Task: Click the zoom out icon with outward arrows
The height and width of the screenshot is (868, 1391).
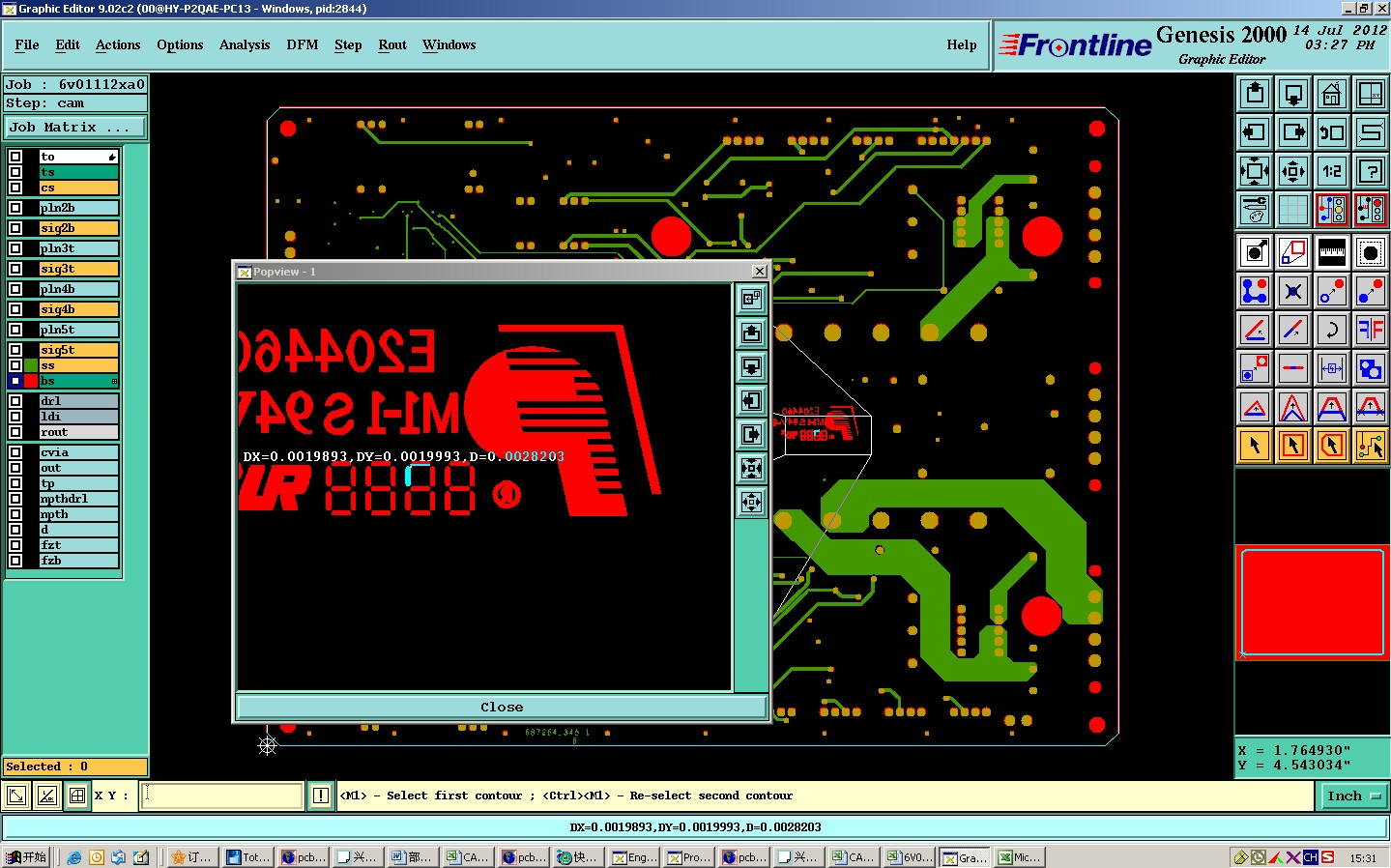Action: 1293,171
